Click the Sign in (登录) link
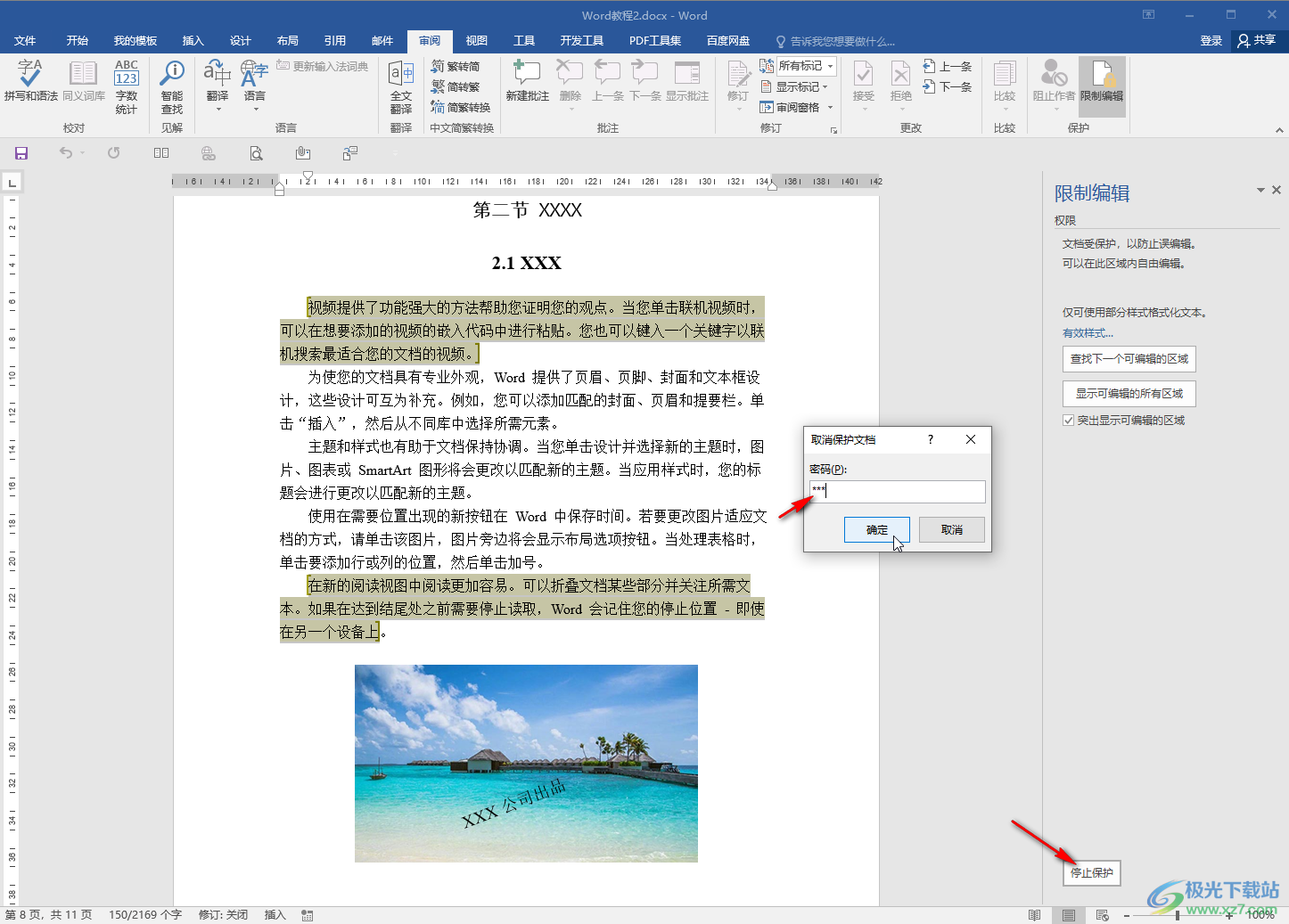Screen dimensions: 1289x924 tap(1211, 41)
